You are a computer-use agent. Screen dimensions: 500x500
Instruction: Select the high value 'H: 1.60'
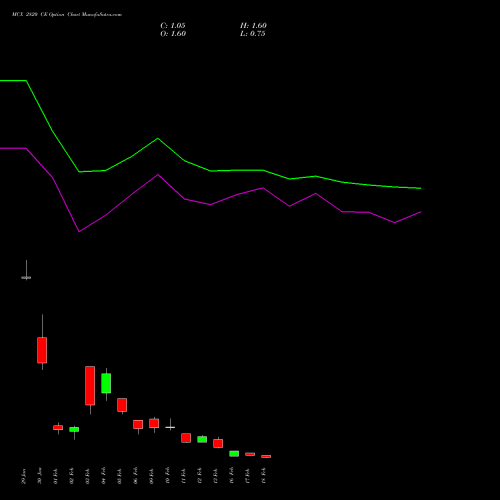[253, 26]
